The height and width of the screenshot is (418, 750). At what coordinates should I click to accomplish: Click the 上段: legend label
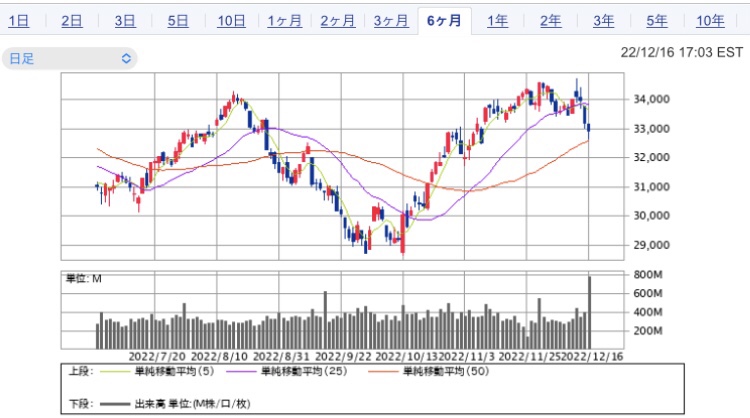(x=81, y=371)
